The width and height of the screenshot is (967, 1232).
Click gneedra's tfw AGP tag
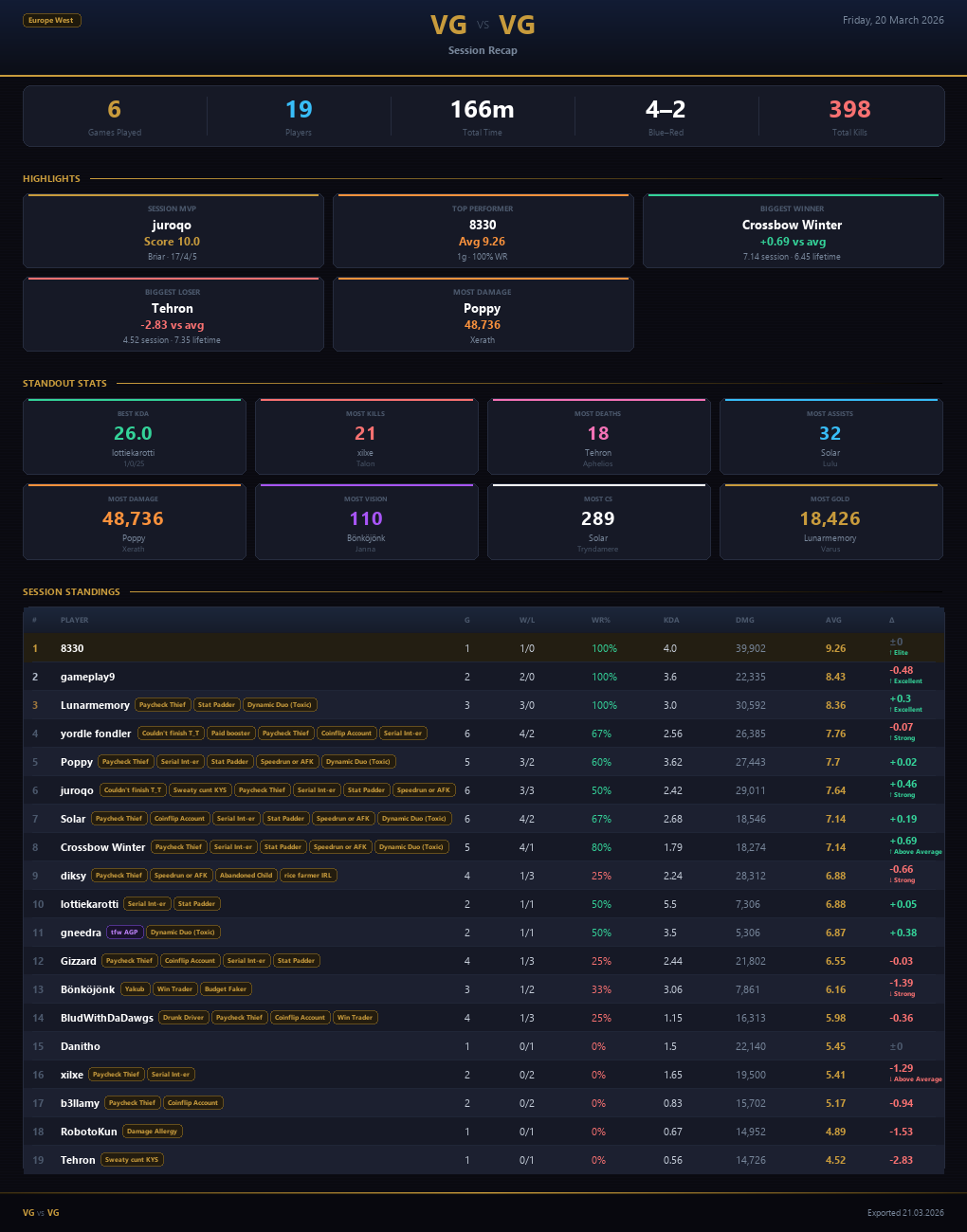(x=124, y=933)
